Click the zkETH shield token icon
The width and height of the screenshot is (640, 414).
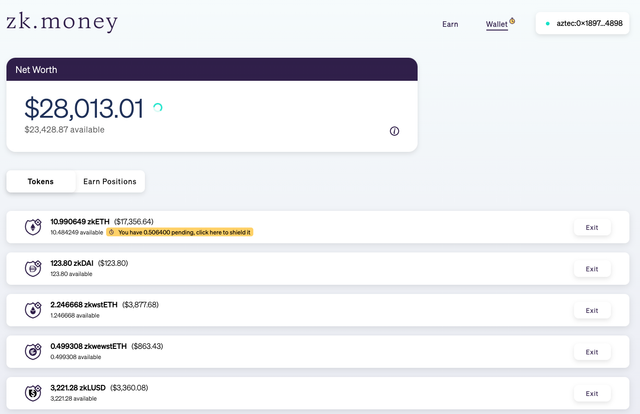click(33, 227)
